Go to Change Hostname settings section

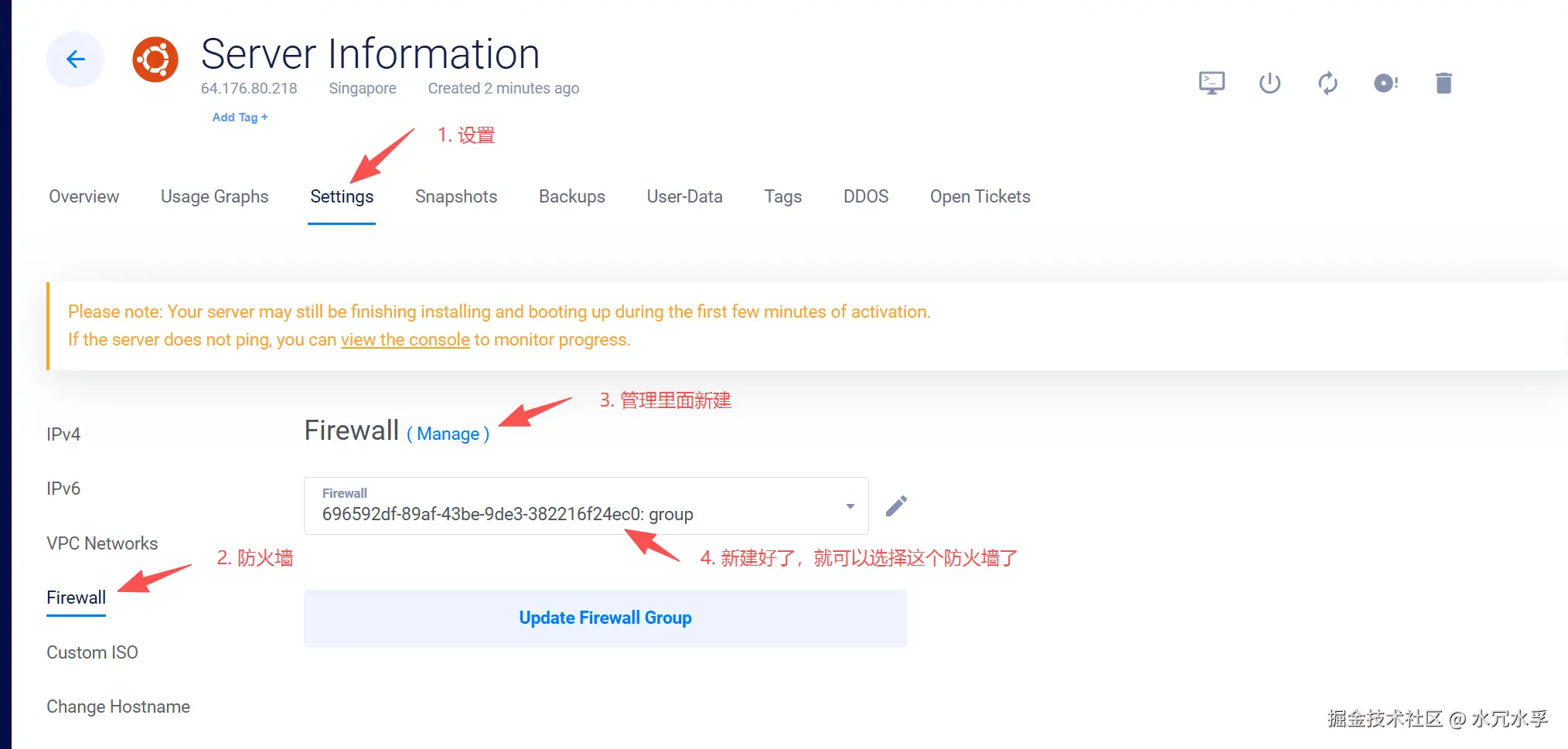(x=118, y=706)
